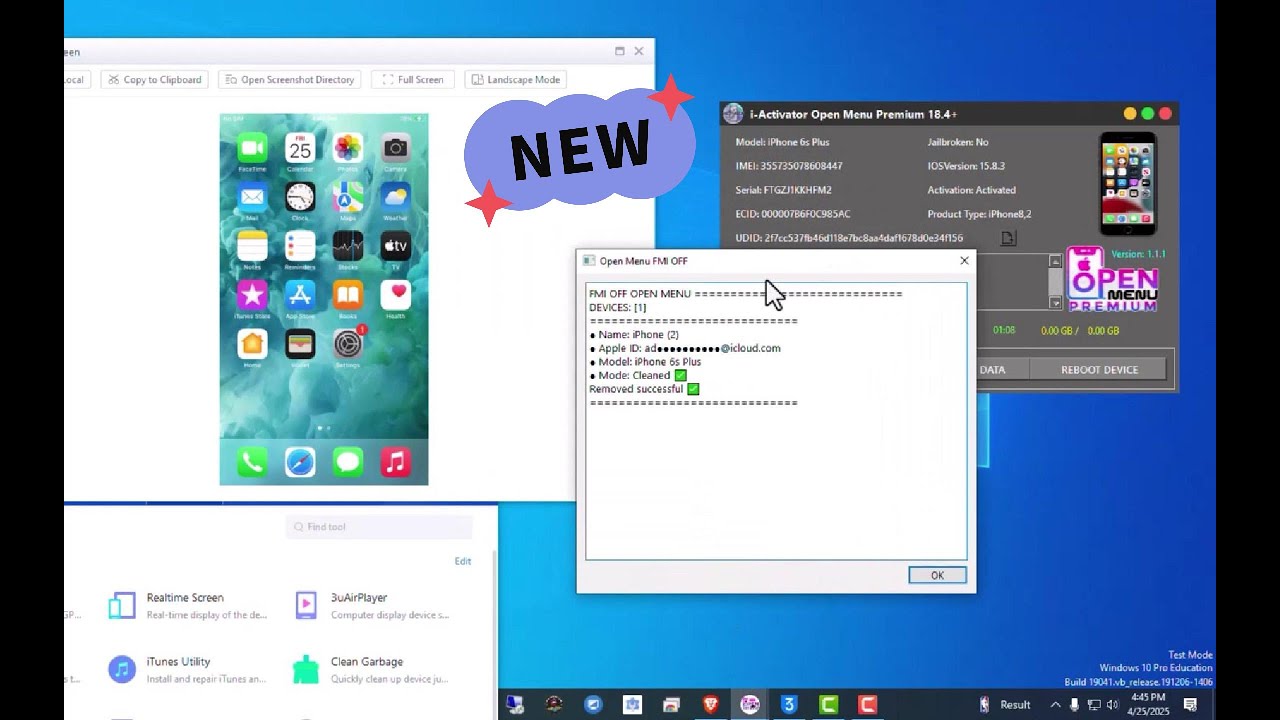This screenshot has width=1280, height=720.
Task: Copy the UDID using the copy icon
Action: point(1008,238)
